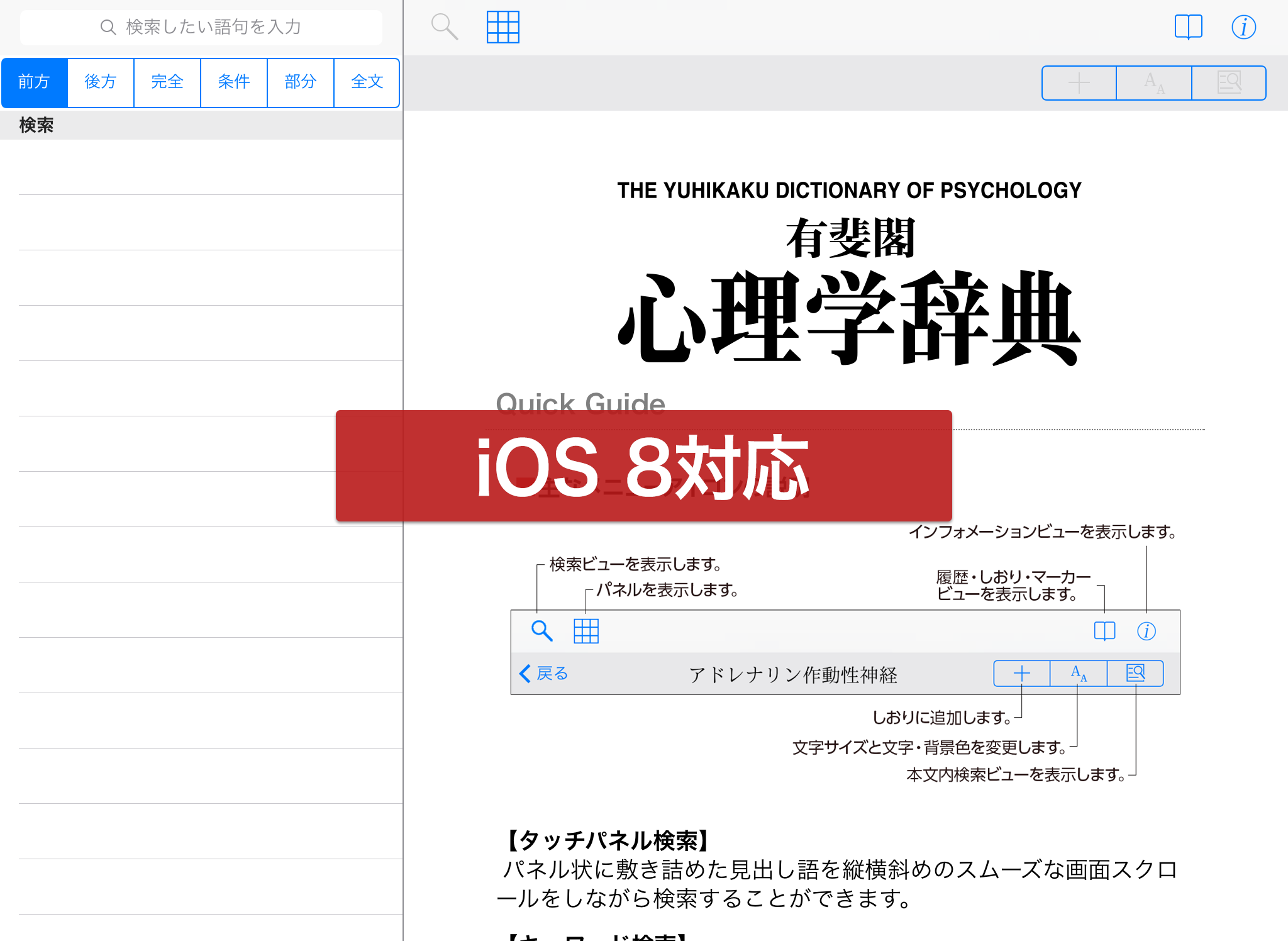Select the 部分 partial match tab

click(x=301, y=82)
